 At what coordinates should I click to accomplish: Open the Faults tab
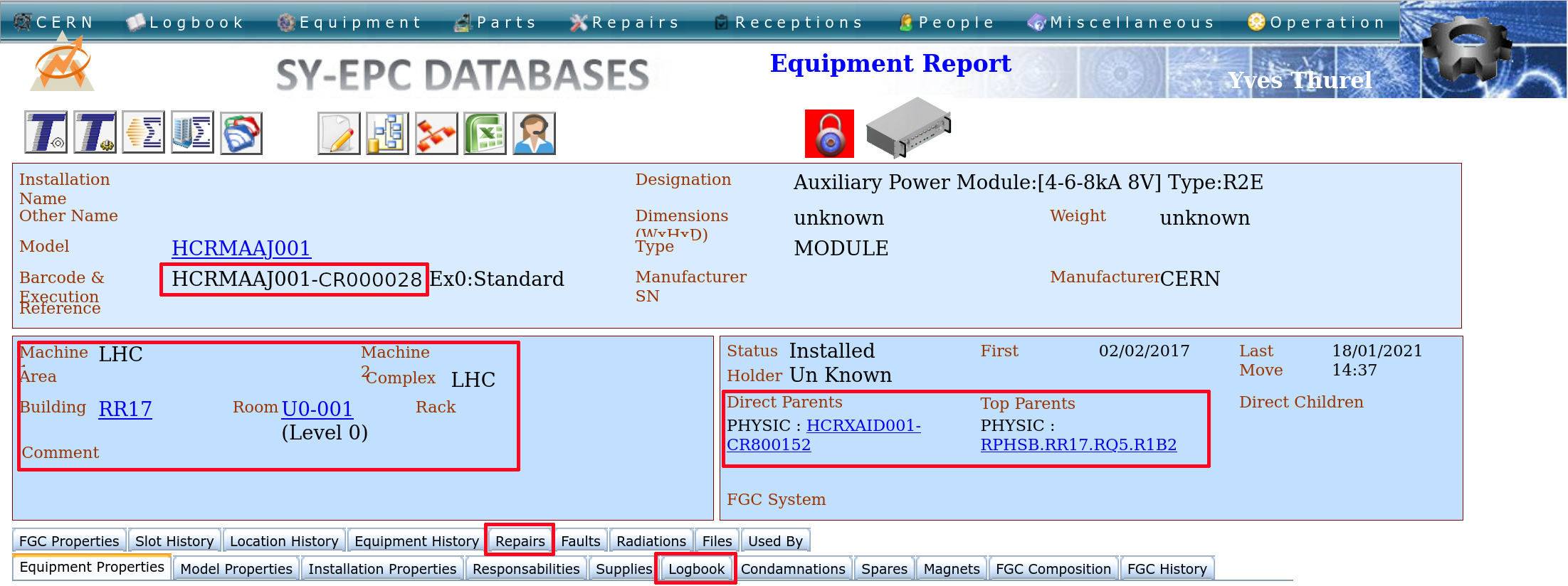pyautogui.click(x=581, y=540)
